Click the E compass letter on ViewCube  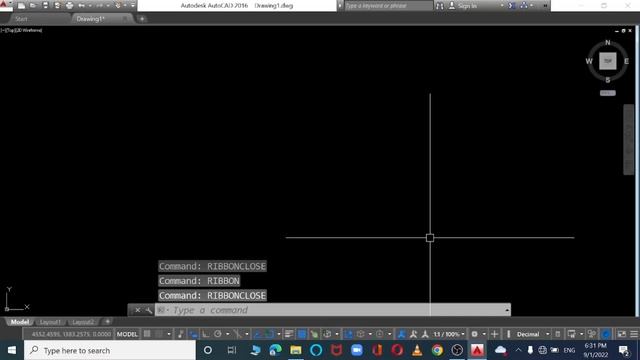(627, 61)
